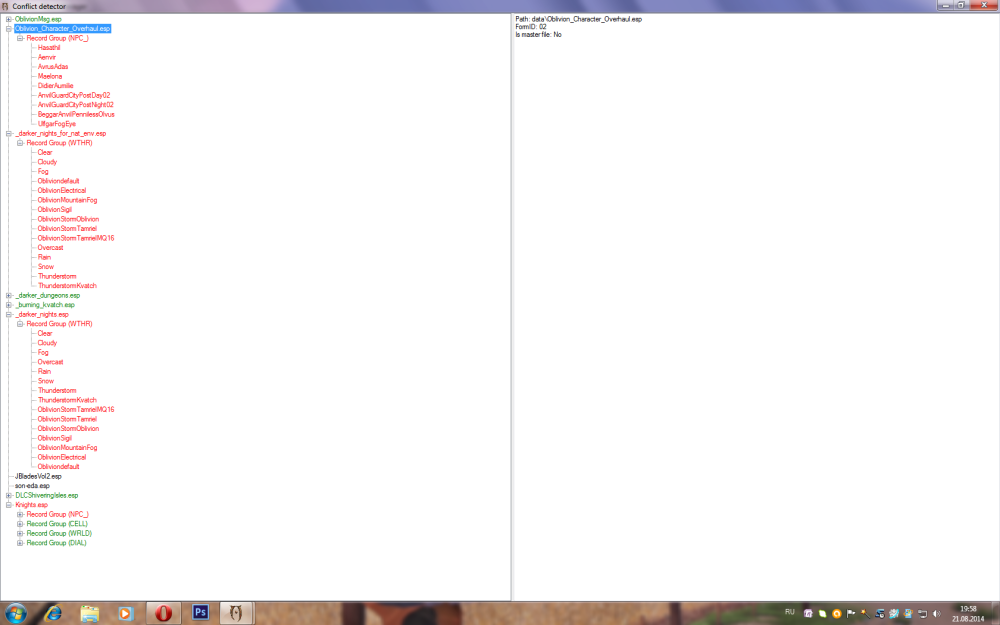The height and width of the screenshot is (625, 1000).
Task: Select the OblivionMag.esp plugin label
Action: (38, 19)
